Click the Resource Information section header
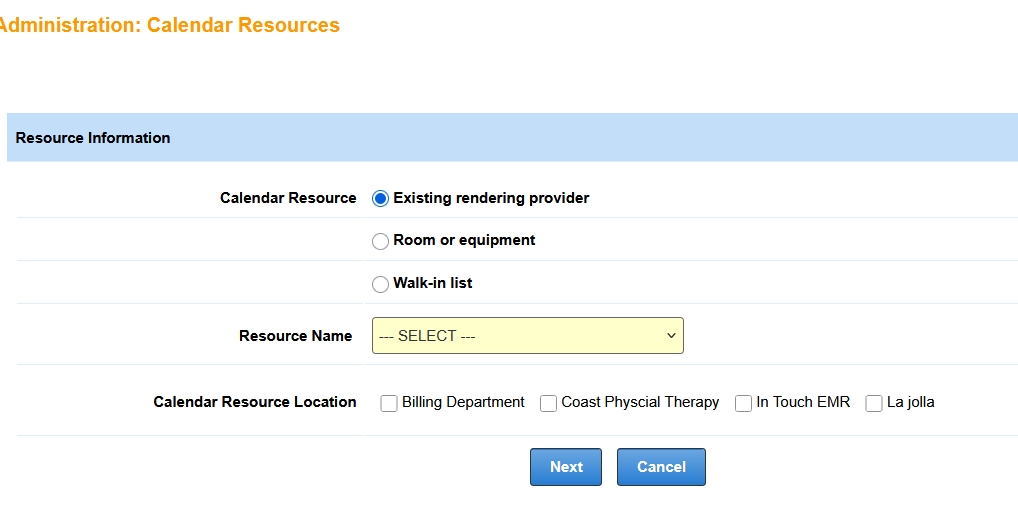This screenshot has height=522, width=1018. (x=93, y=138)
